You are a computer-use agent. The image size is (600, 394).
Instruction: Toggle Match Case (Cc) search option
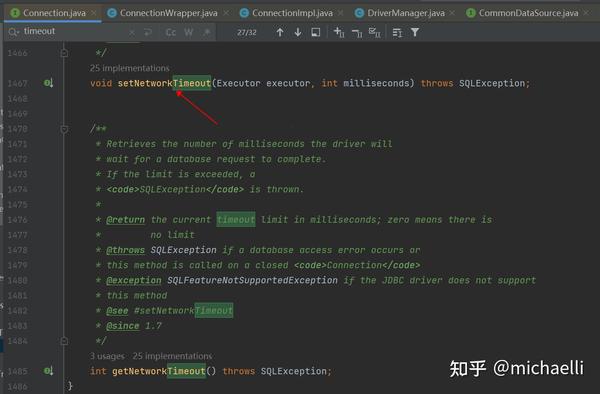[171, 33]
